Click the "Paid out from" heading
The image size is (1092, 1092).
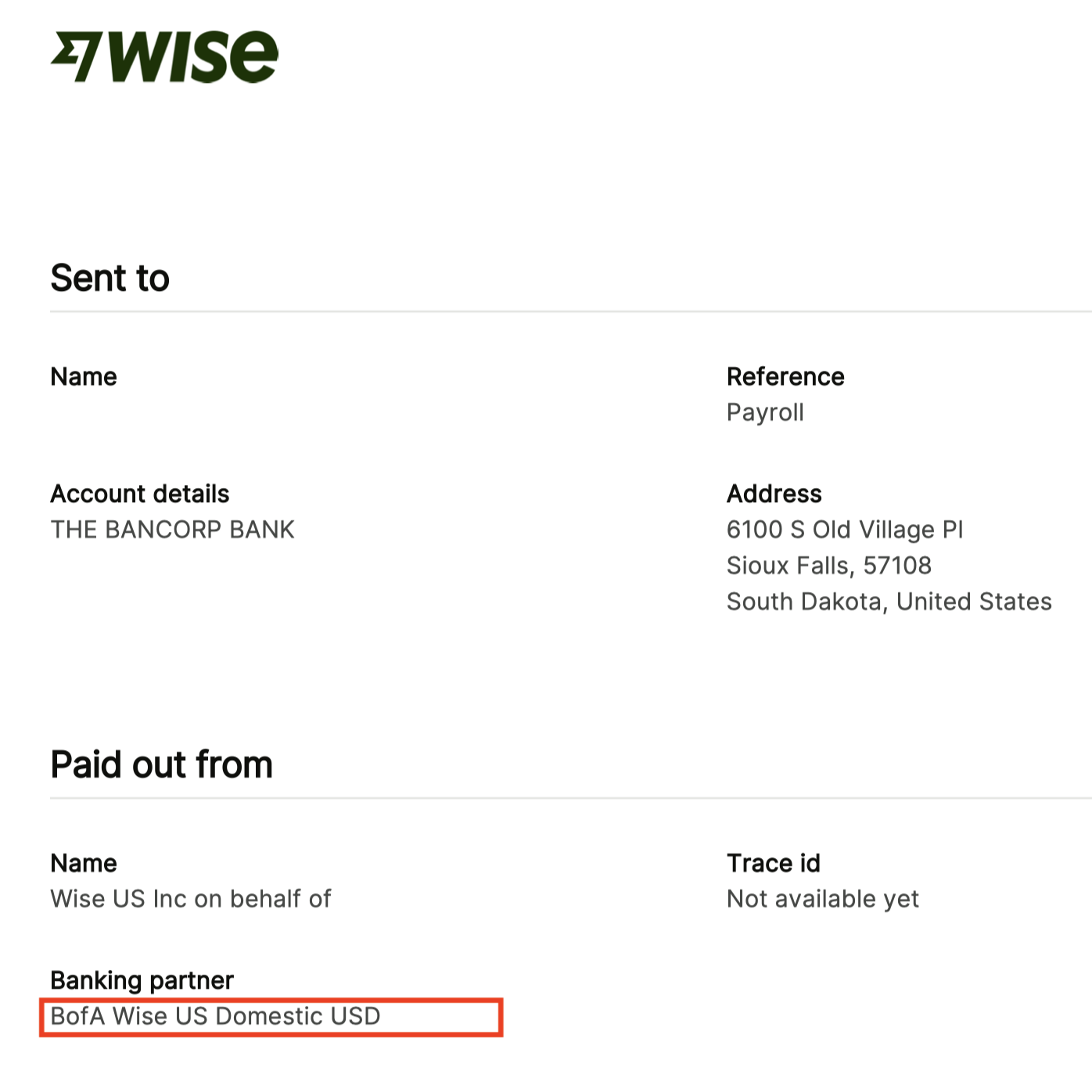click(x=161, y=764)
